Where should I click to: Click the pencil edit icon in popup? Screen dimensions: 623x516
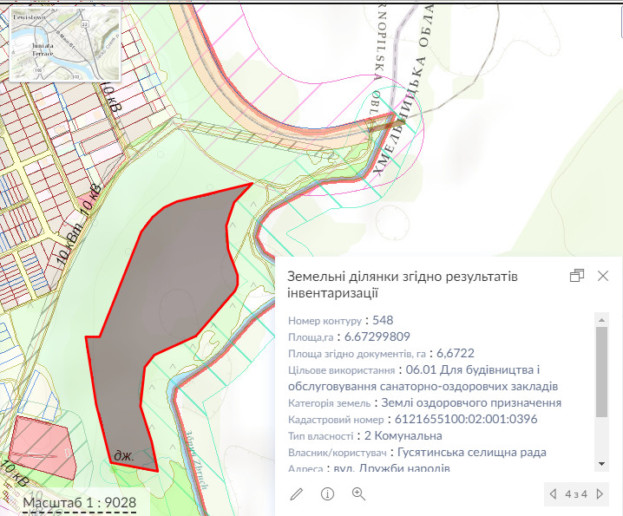pyautogui.click(x=297, y=493)
